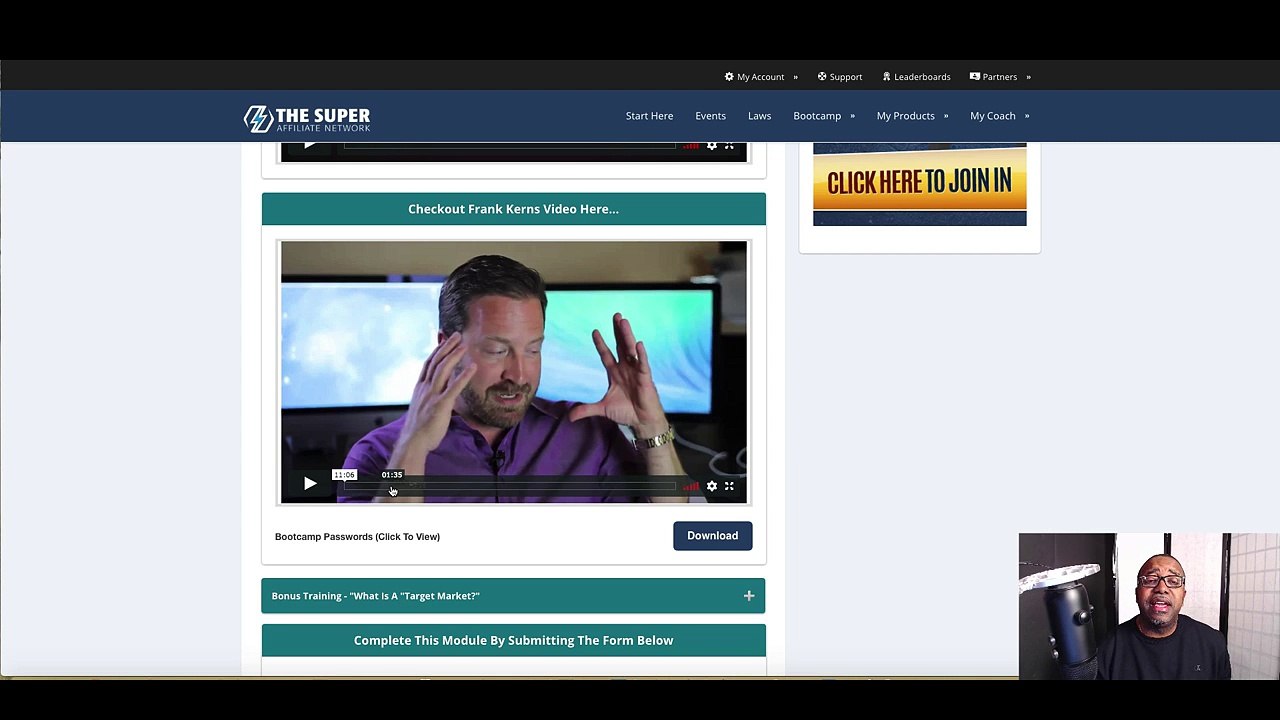Open the Laws page
1280x720 pixels.
759,116
